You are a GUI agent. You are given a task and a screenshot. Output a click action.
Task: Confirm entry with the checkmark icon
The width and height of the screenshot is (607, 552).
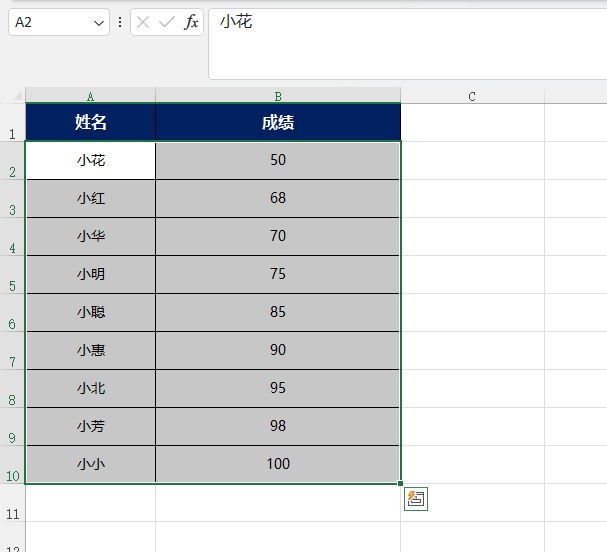tap(166, 22)
